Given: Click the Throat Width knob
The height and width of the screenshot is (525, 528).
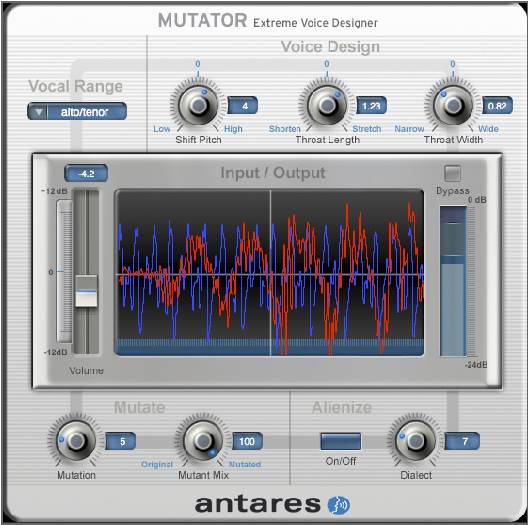Looking at the screenshot, I should 453,105.
